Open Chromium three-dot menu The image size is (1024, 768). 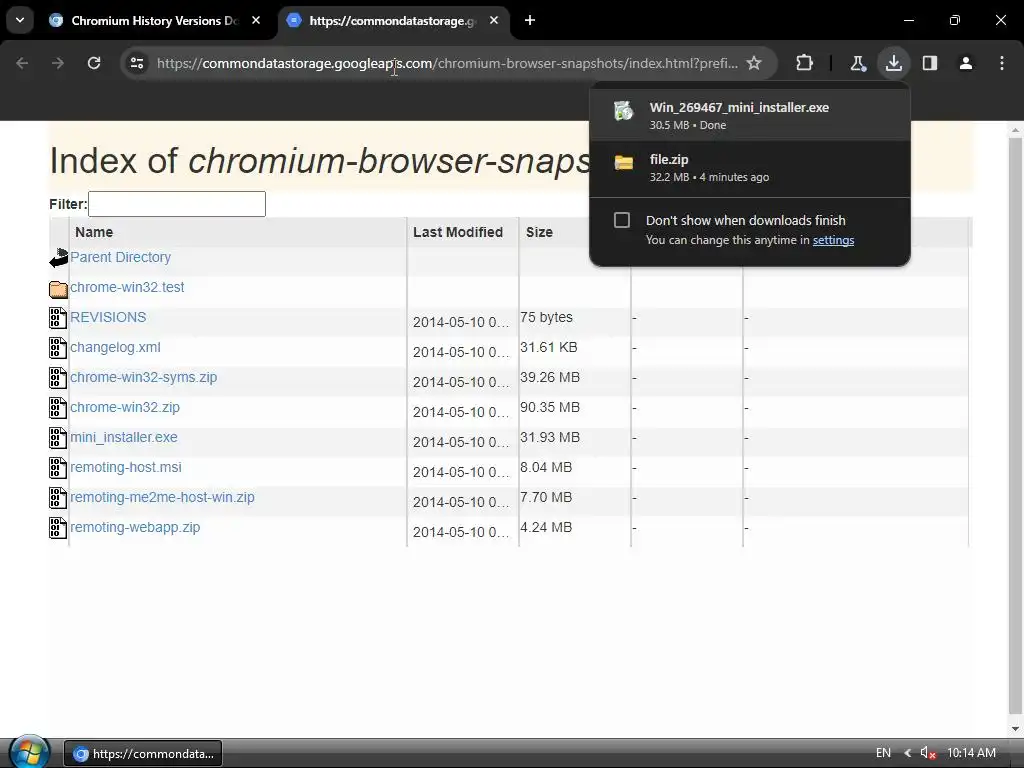point(1002,63)
